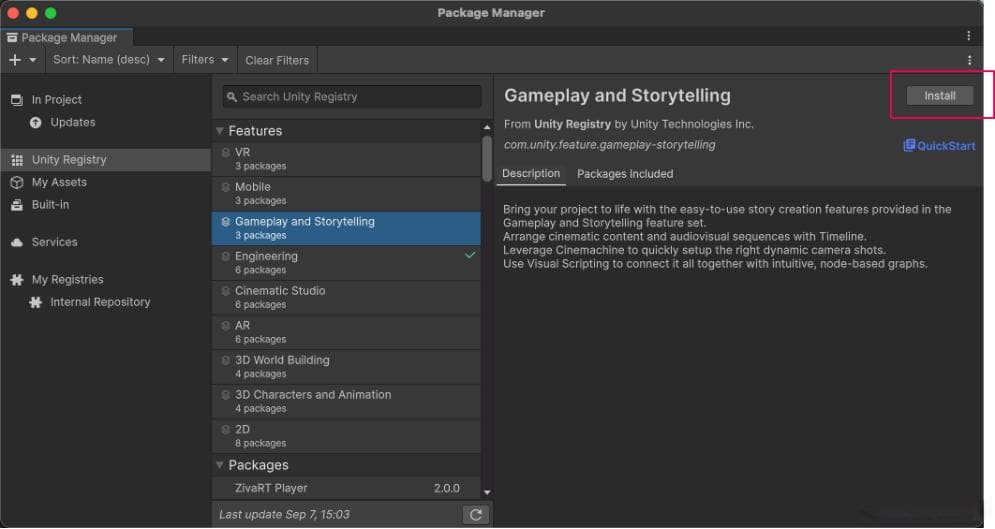The image size is (995, 529).
Task: Open the toolbar's three-dot menu
Action: click(969, 60)
